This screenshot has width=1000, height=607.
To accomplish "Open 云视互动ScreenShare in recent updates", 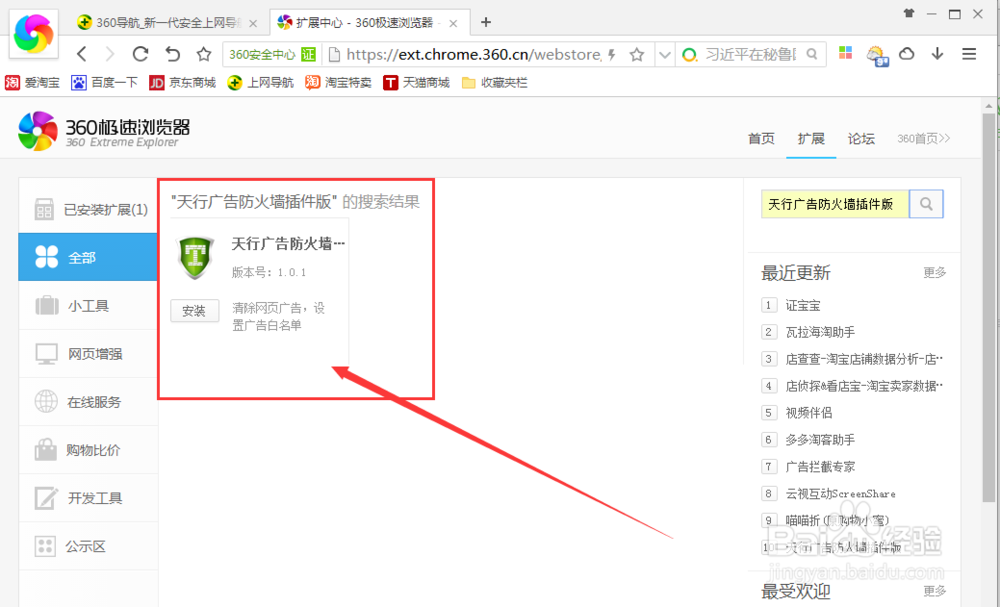I will coord(841,494).
